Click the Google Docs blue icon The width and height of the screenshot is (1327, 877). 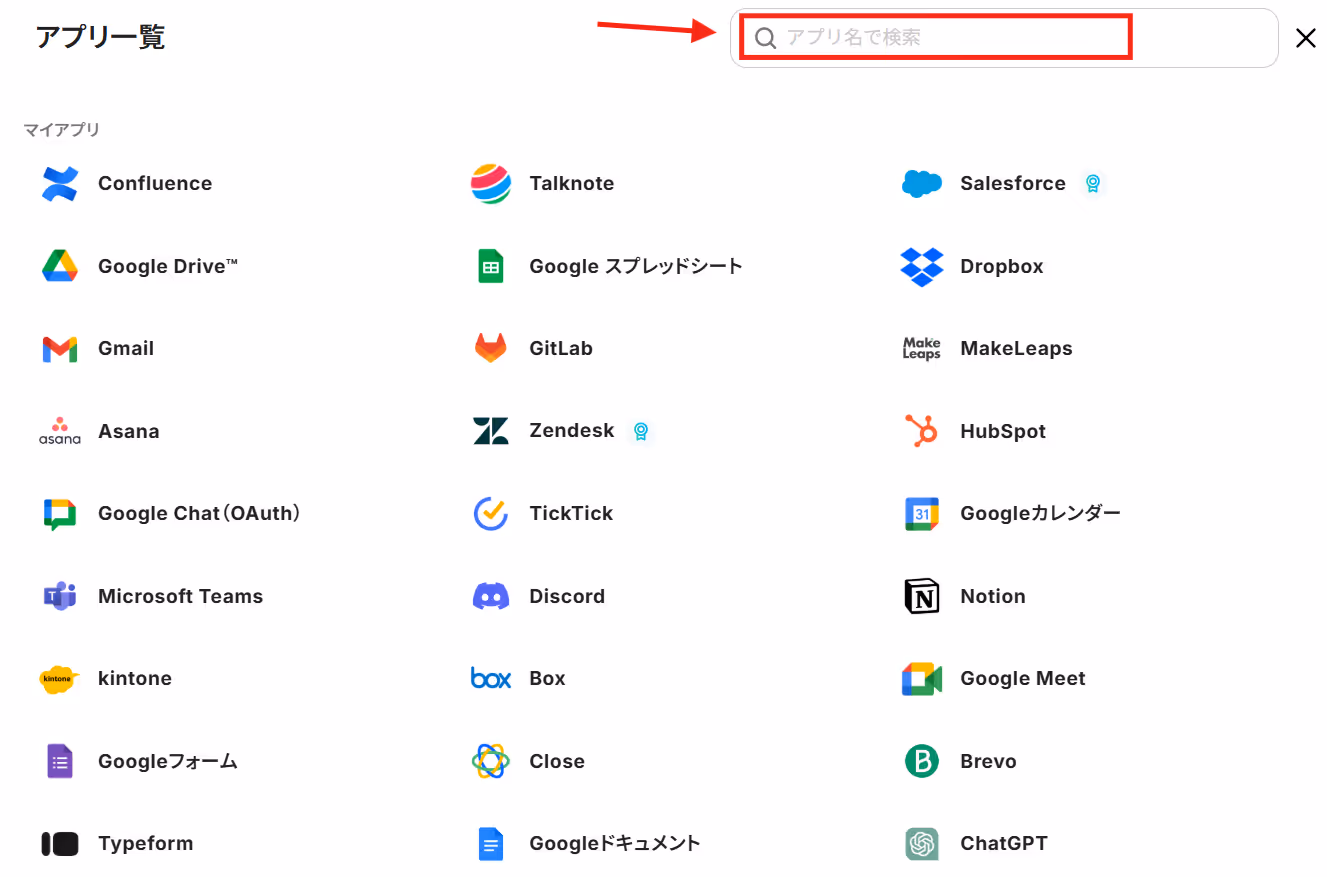coord(491,844)
